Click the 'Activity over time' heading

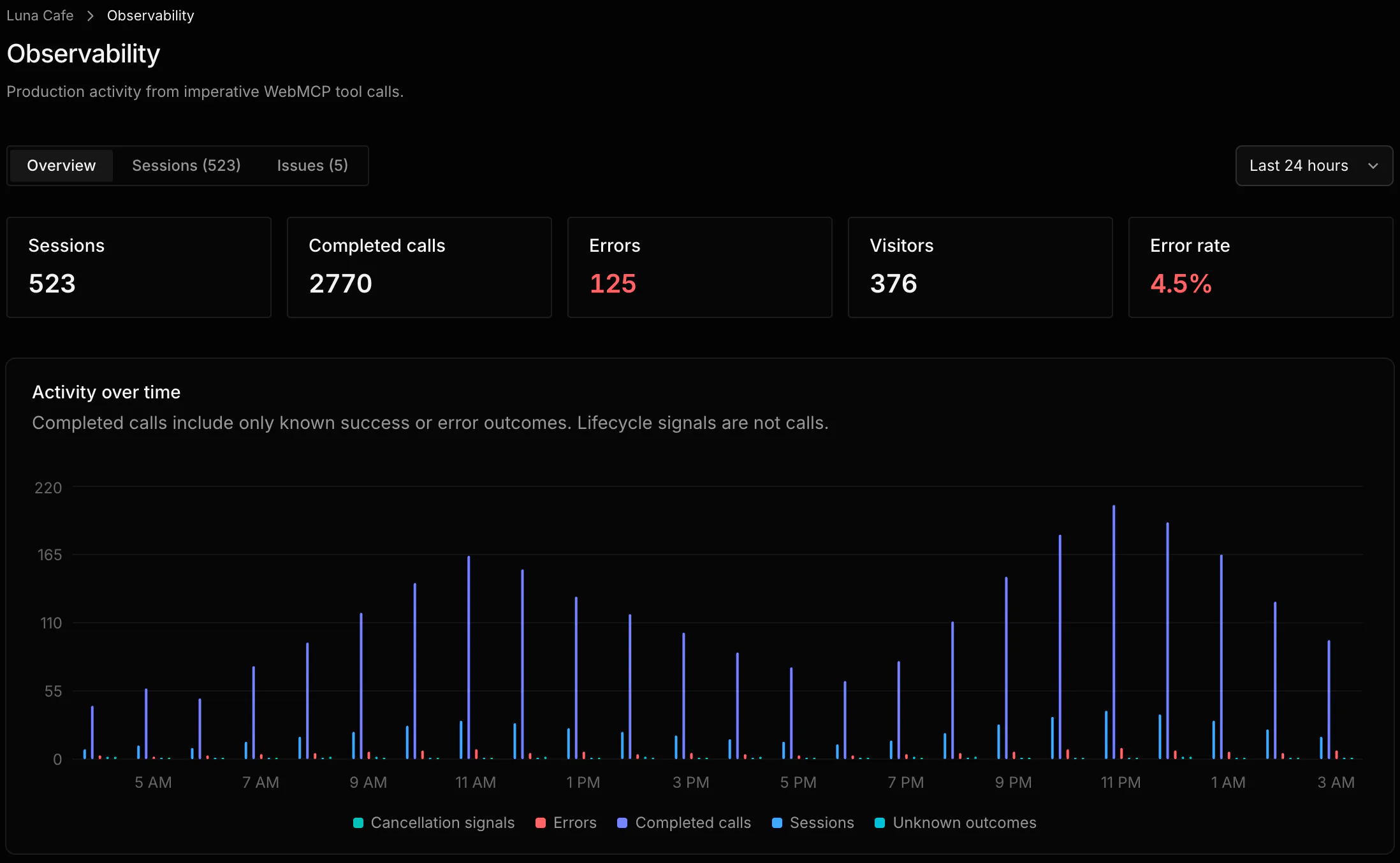pyautogui.click(x=106, y=392)
